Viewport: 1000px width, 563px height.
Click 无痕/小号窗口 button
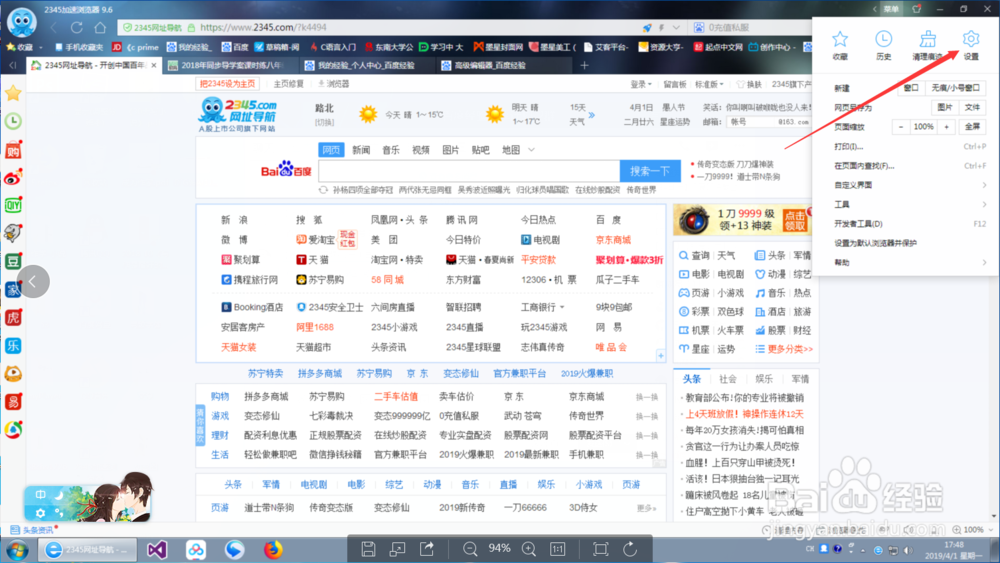pos(955,88)
